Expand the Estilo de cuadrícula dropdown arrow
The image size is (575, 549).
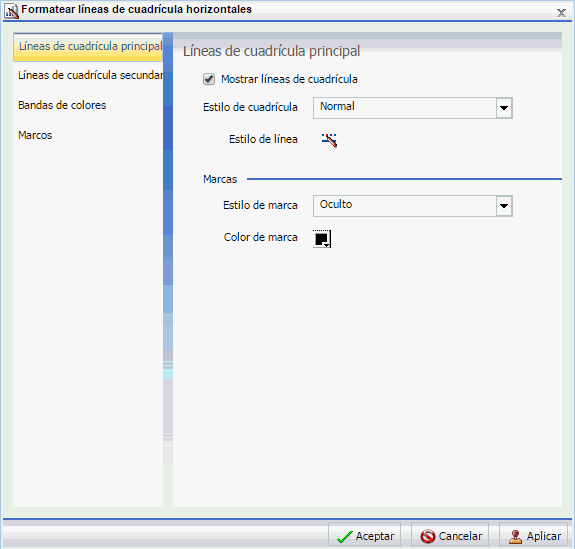(x=504, y=108)
